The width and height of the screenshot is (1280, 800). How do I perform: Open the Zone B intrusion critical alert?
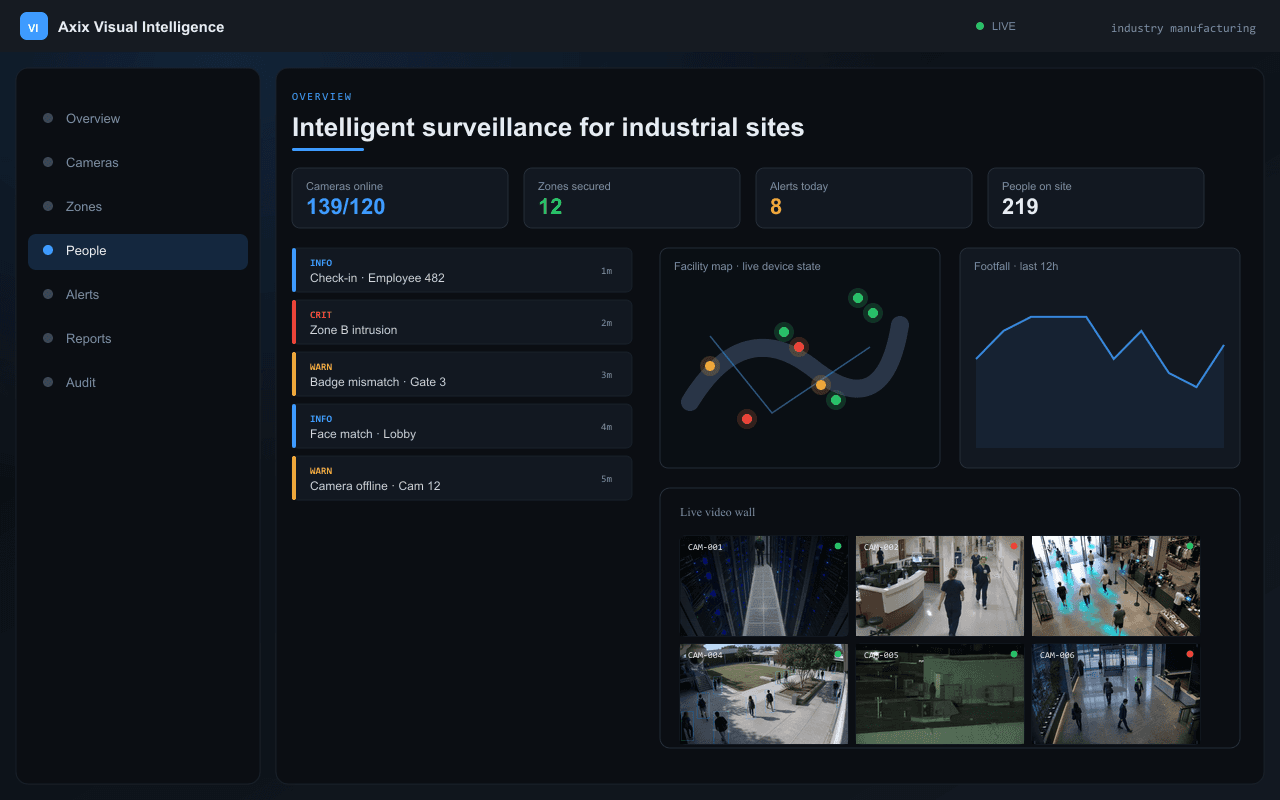point(462,322)
